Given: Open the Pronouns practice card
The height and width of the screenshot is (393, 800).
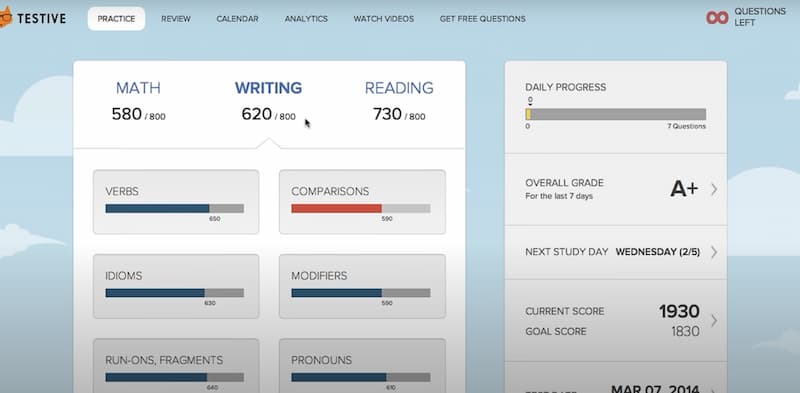Looking at the screenshot, I should (x=362, y=366).
